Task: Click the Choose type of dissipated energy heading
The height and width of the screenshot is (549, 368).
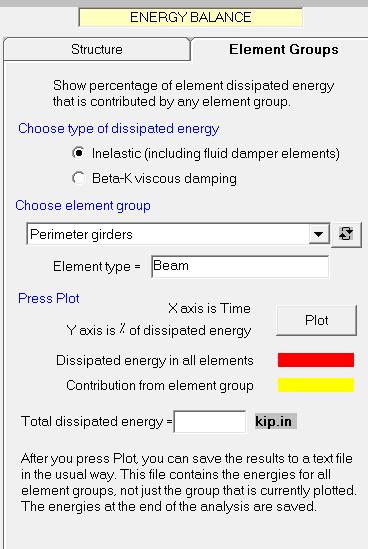Action: point(119,129)
